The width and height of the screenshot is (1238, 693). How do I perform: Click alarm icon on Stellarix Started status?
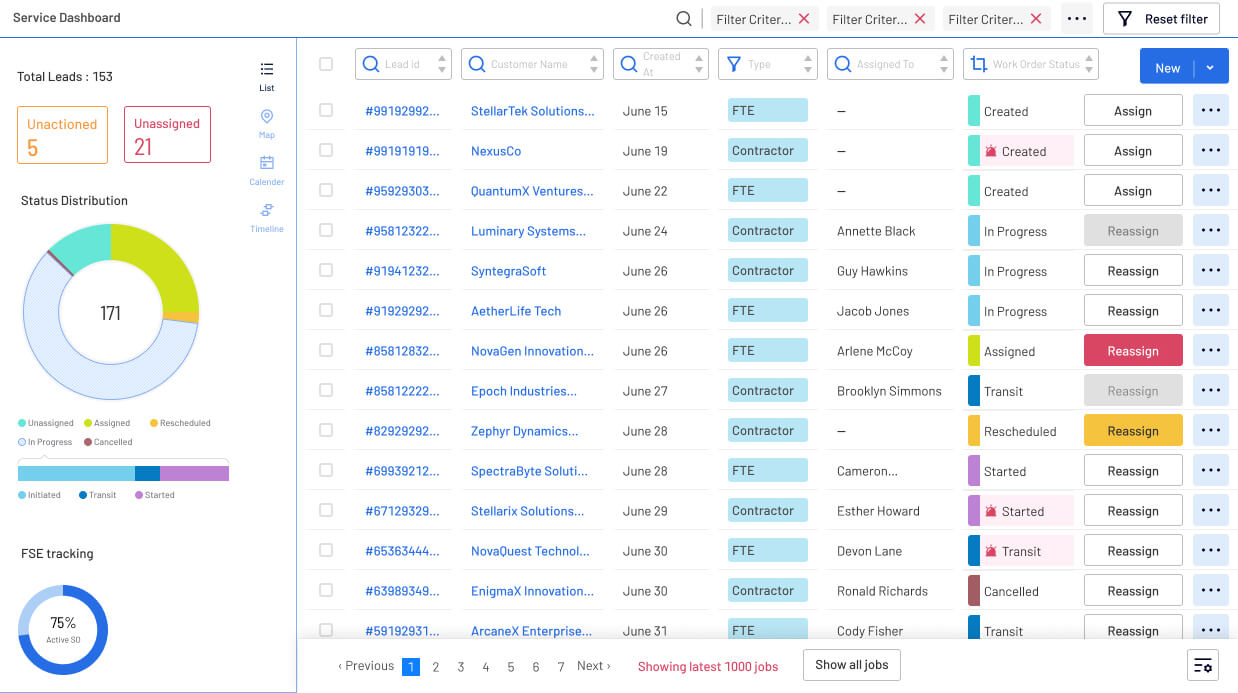point(991,511)
